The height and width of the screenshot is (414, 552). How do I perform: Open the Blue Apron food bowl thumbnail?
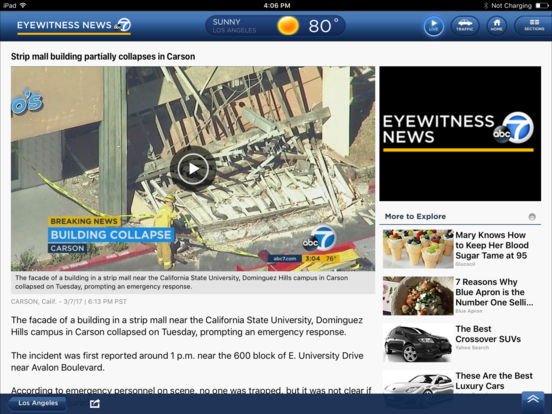tap(418, 296)
